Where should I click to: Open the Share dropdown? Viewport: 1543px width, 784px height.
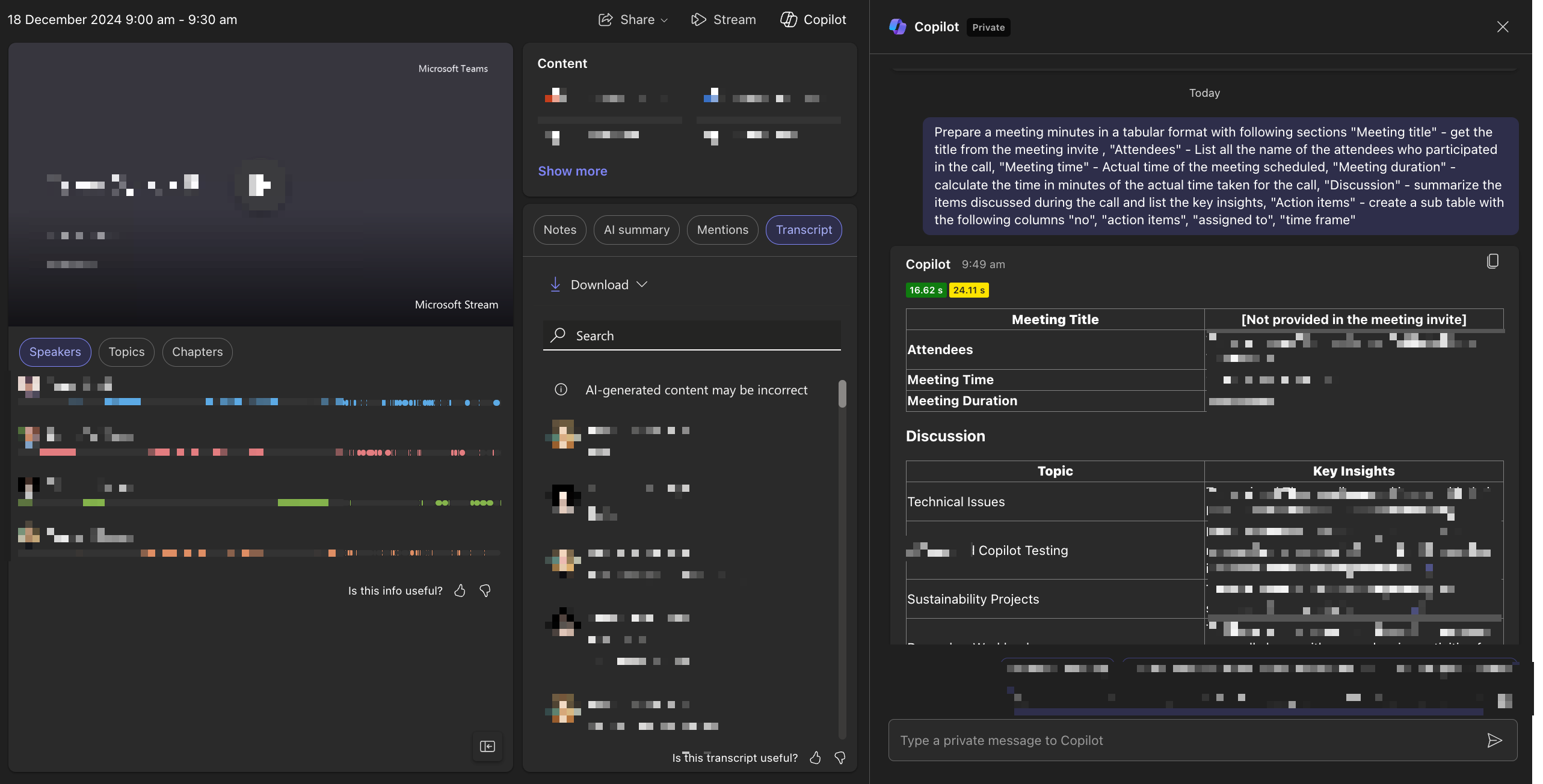(x=633, y=20)
